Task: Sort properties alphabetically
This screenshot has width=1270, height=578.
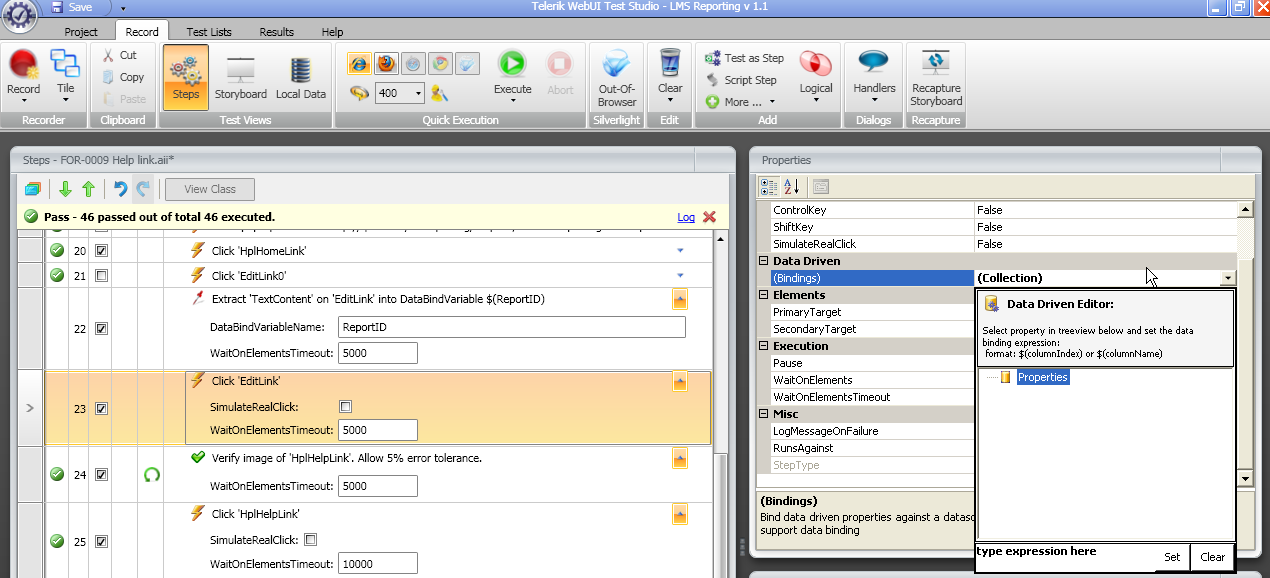Action: tap(791, 186)
